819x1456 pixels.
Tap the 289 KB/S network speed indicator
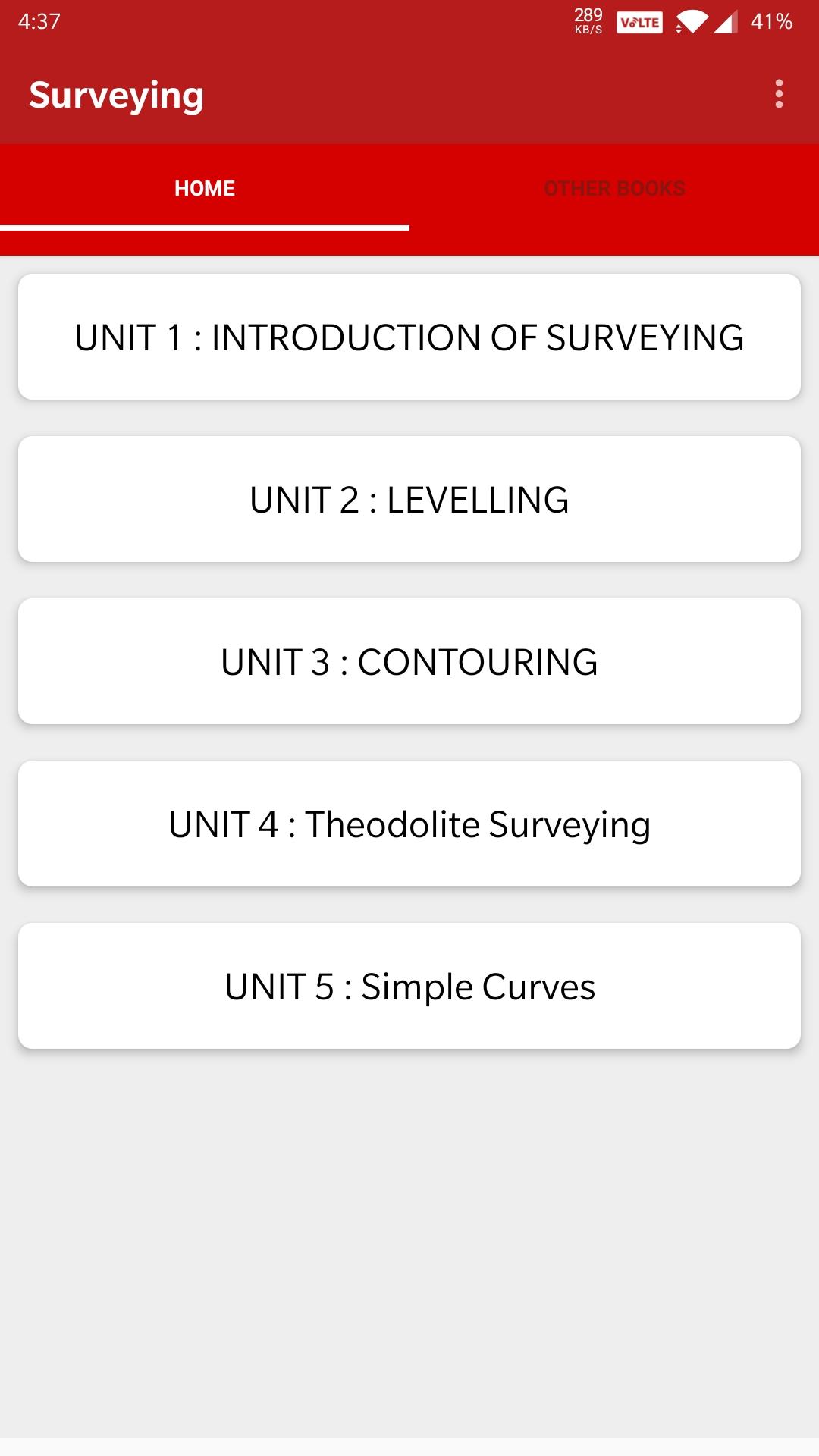click(588, 21)
